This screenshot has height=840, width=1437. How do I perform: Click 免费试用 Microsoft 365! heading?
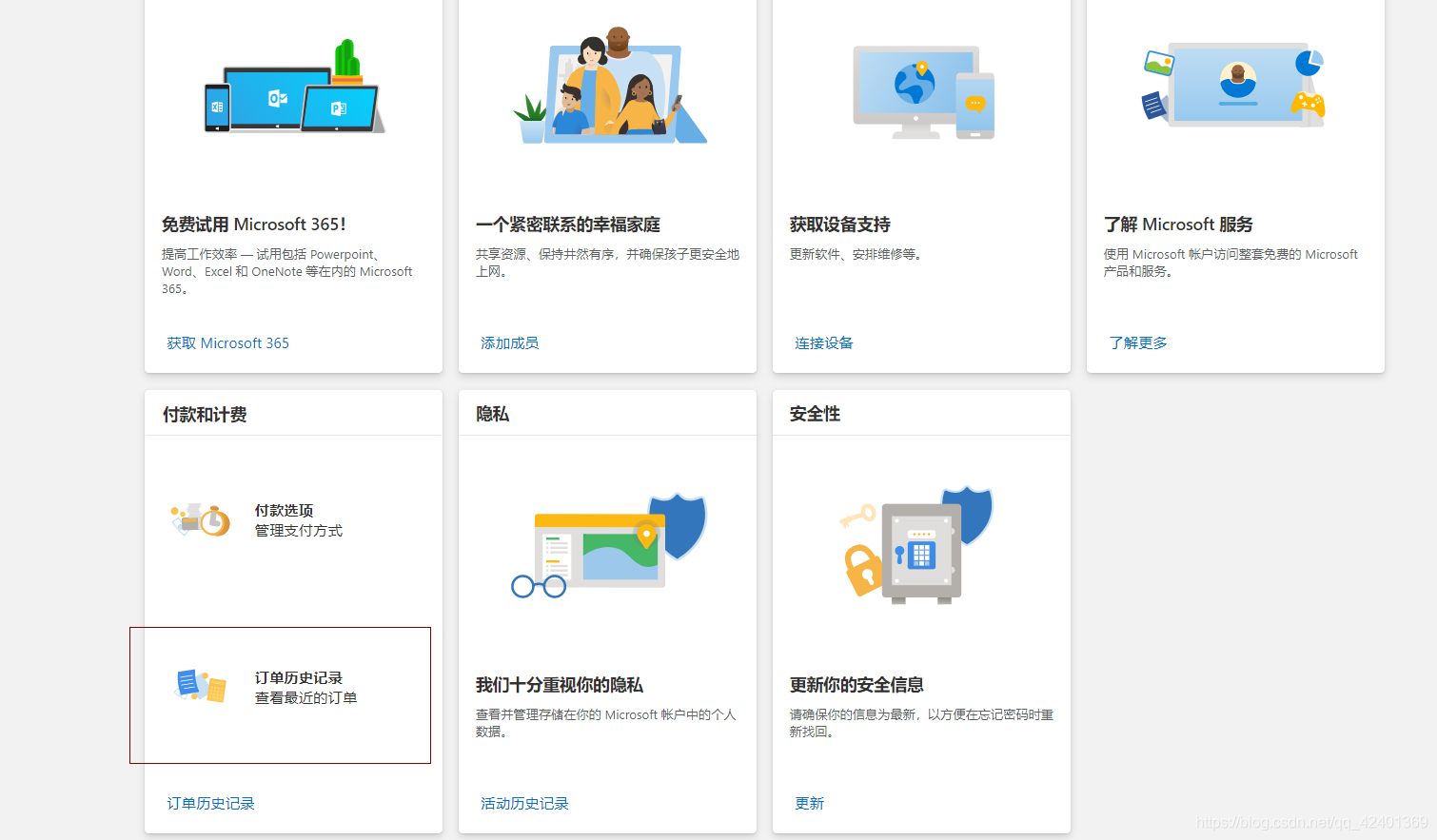(254, 225)
